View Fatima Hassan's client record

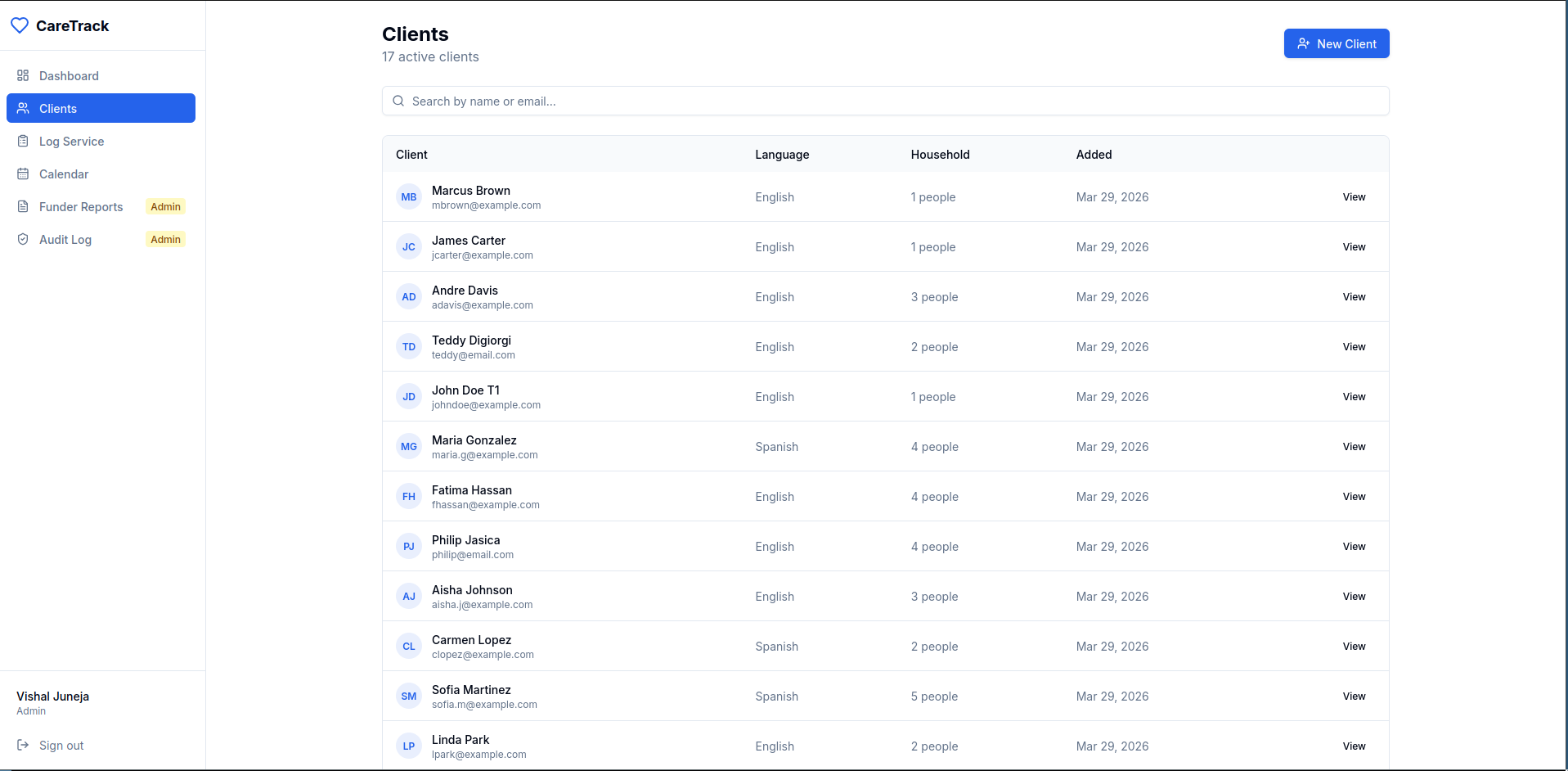point(1354,496)
